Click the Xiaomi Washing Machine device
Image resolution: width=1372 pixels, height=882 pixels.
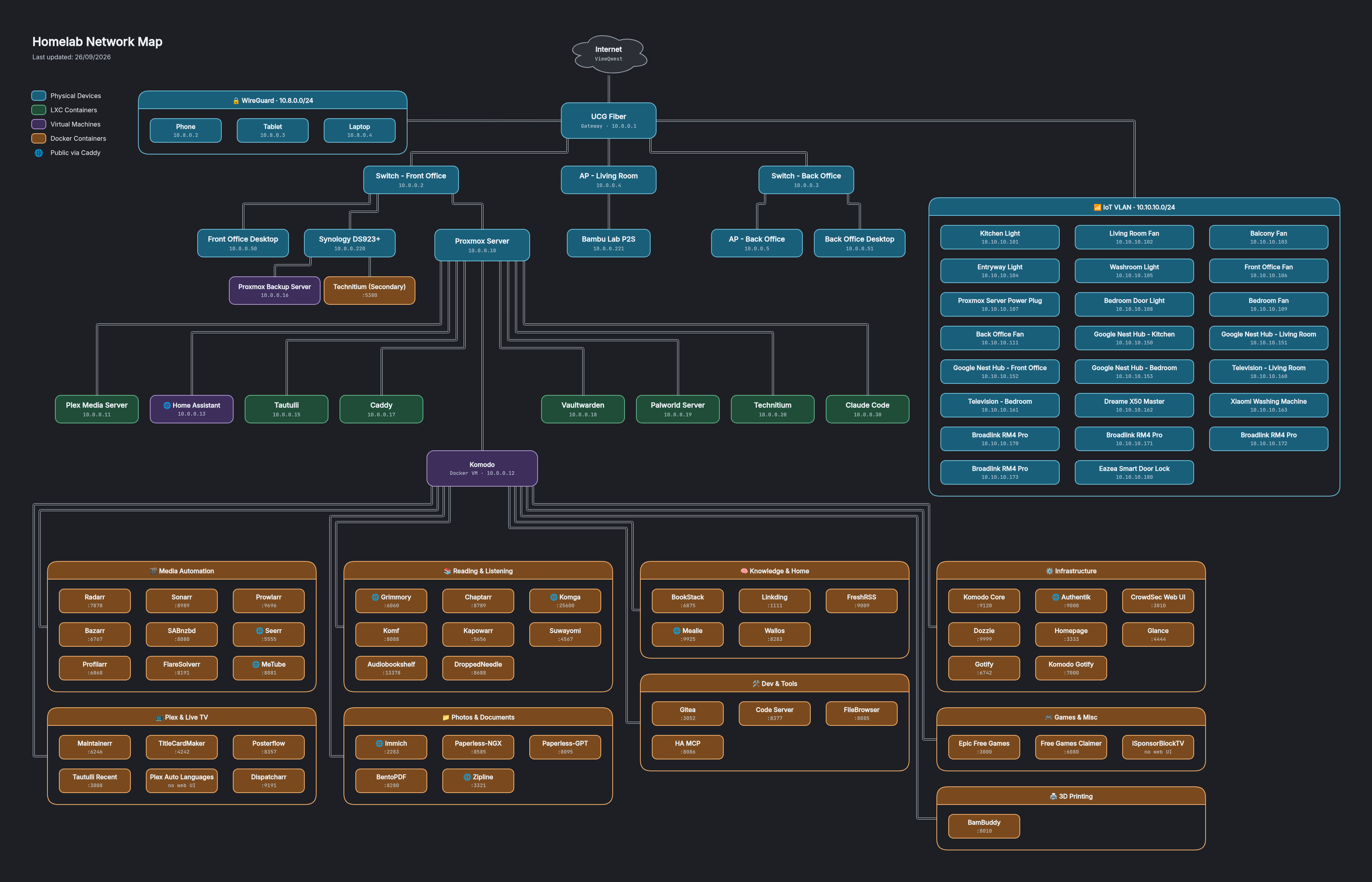point(1269,406)
